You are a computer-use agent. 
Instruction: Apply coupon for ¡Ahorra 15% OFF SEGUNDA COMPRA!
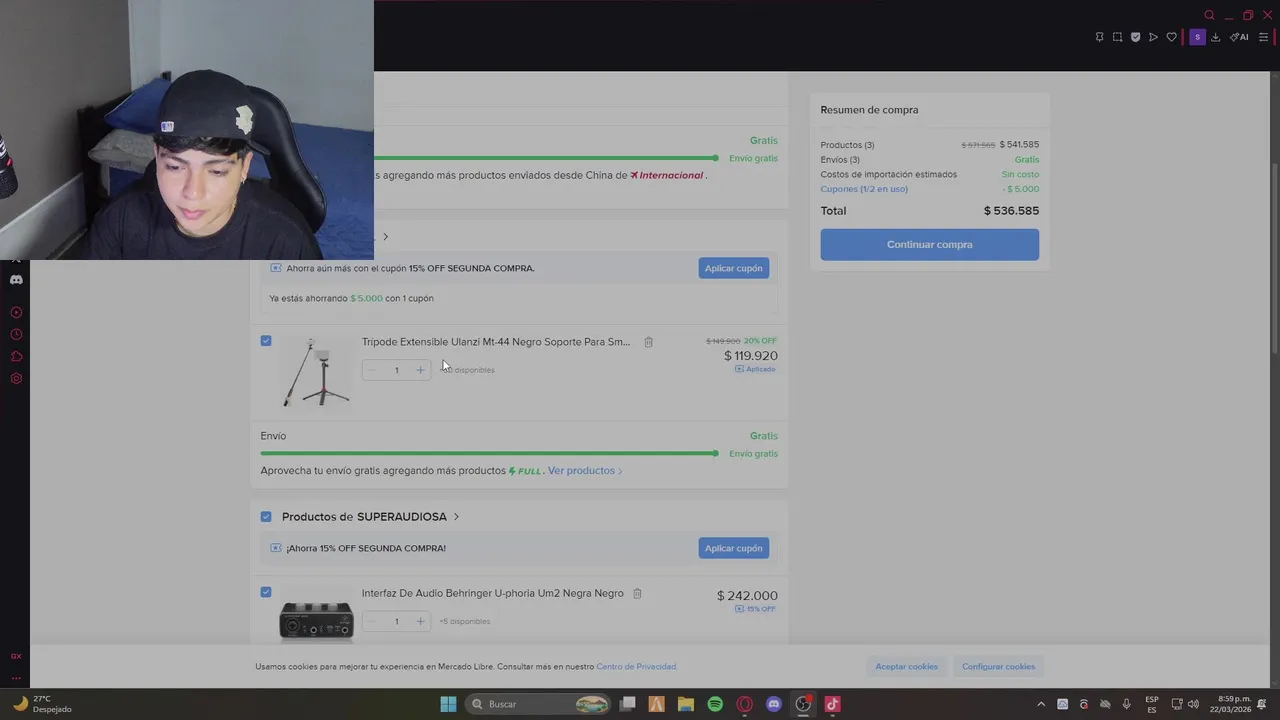(733, 548)
